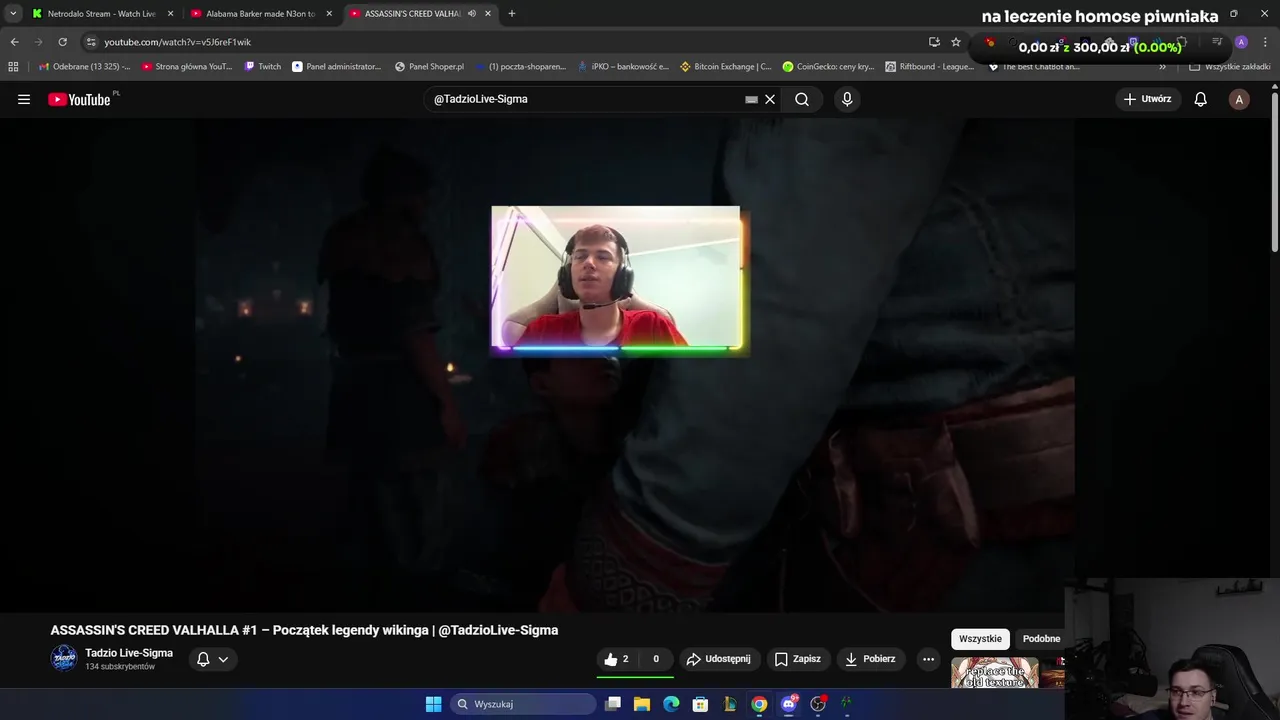Open Panel Shoper.pl bookmark
This screenshot has height=720, width=1280.
430,67
